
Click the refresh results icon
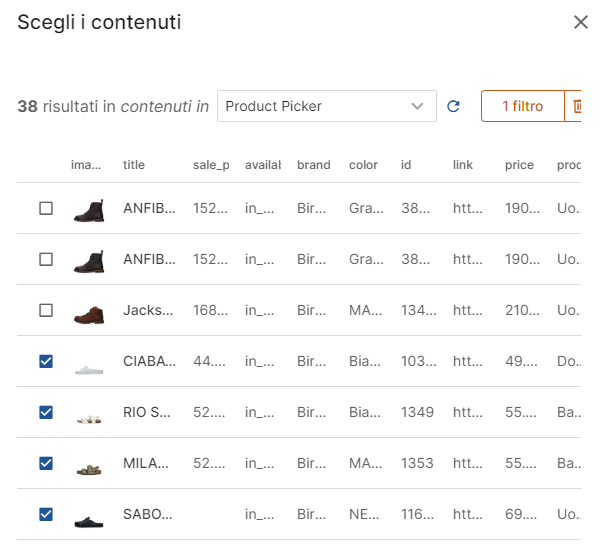[453, 106]
